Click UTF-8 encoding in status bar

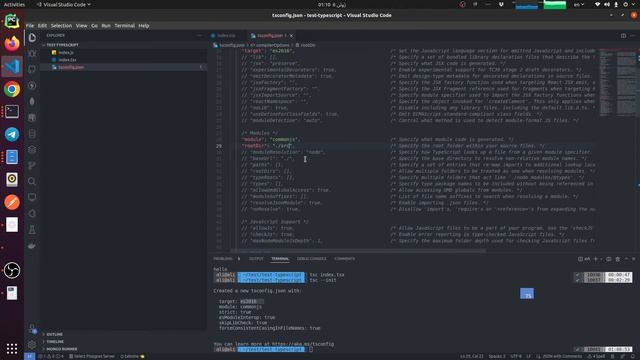click(516, 356)
